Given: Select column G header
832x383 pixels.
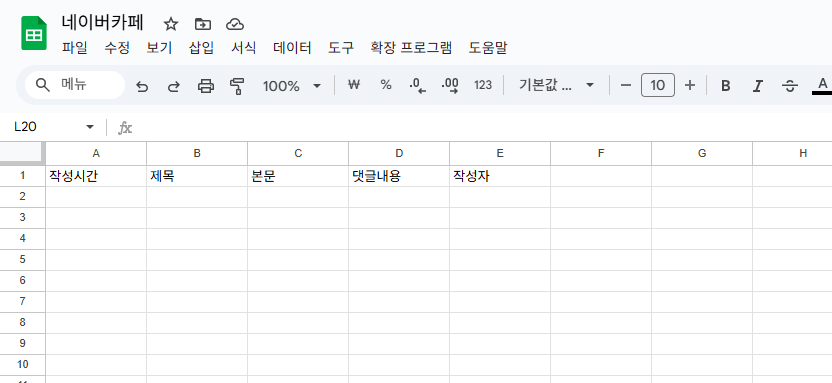Looking at the screenshot, I should (x=702, y=153).
